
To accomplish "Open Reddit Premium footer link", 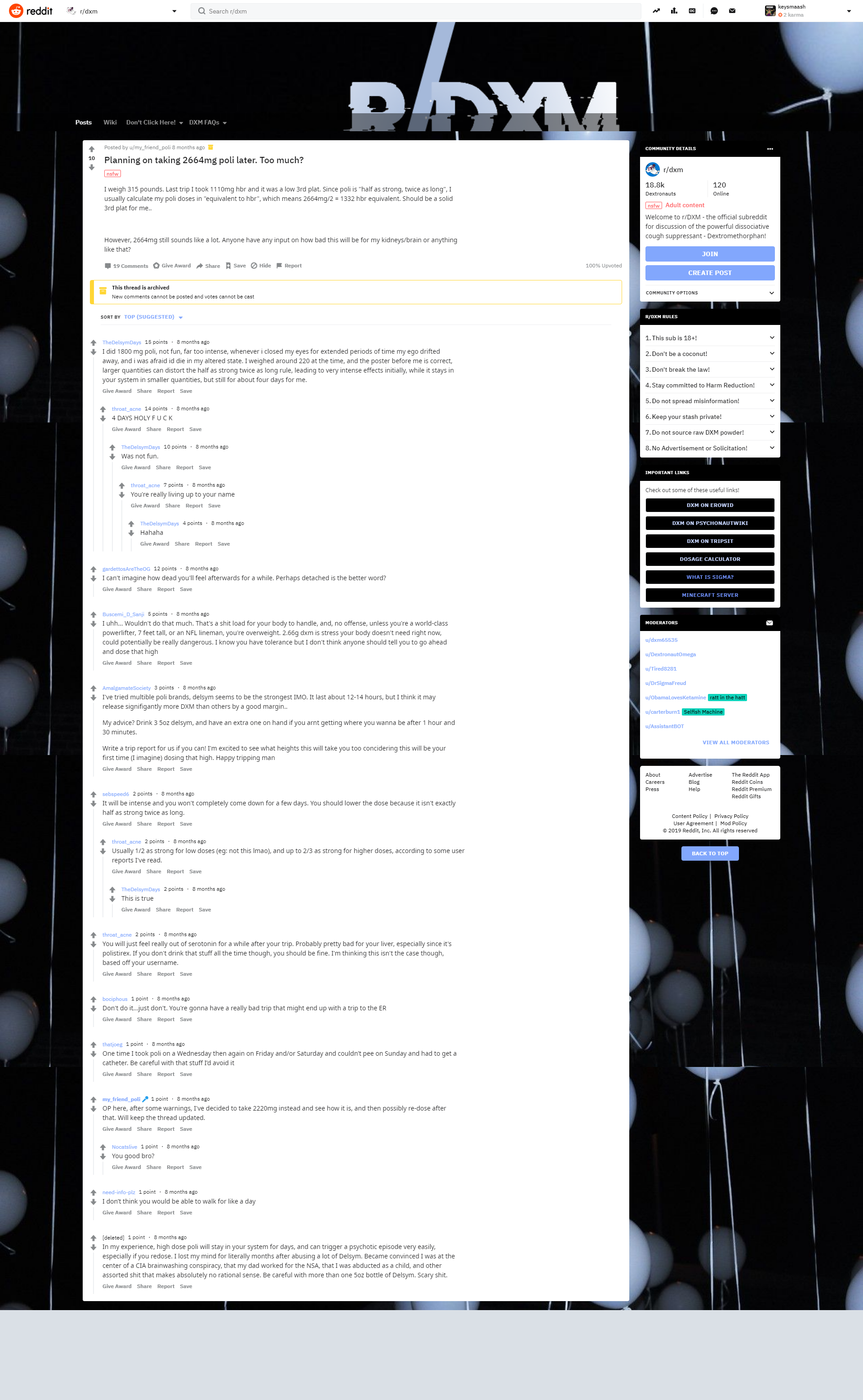I will 751,789.
